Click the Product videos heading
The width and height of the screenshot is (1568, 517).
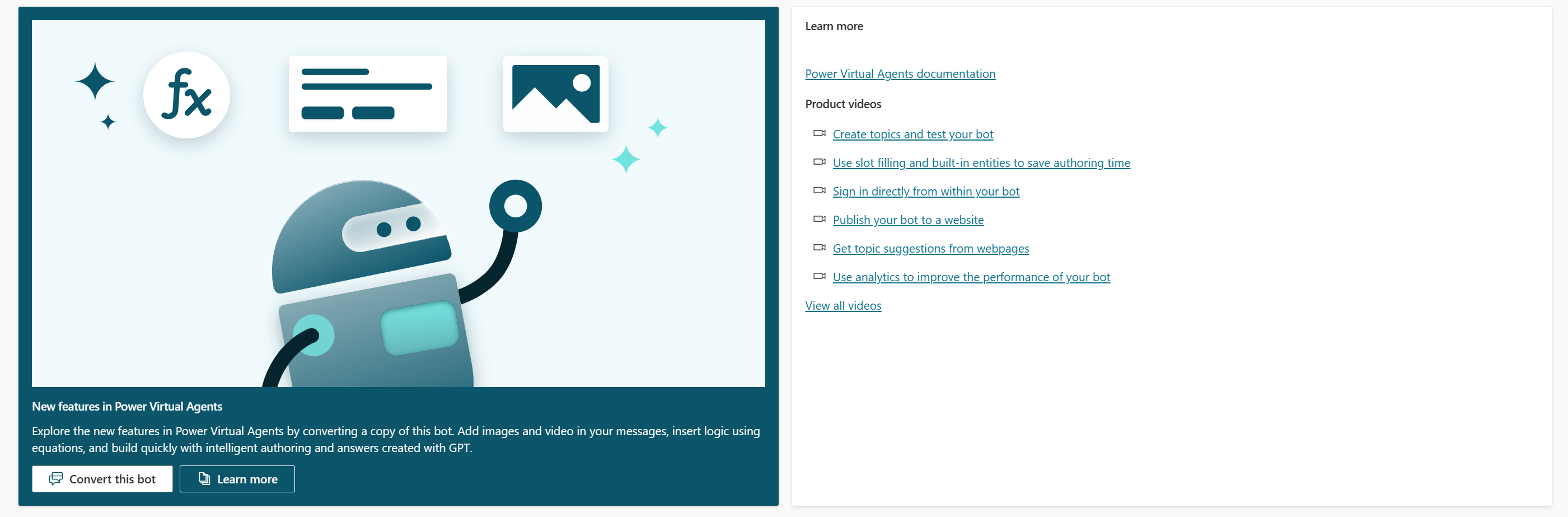tap(842, 104)
